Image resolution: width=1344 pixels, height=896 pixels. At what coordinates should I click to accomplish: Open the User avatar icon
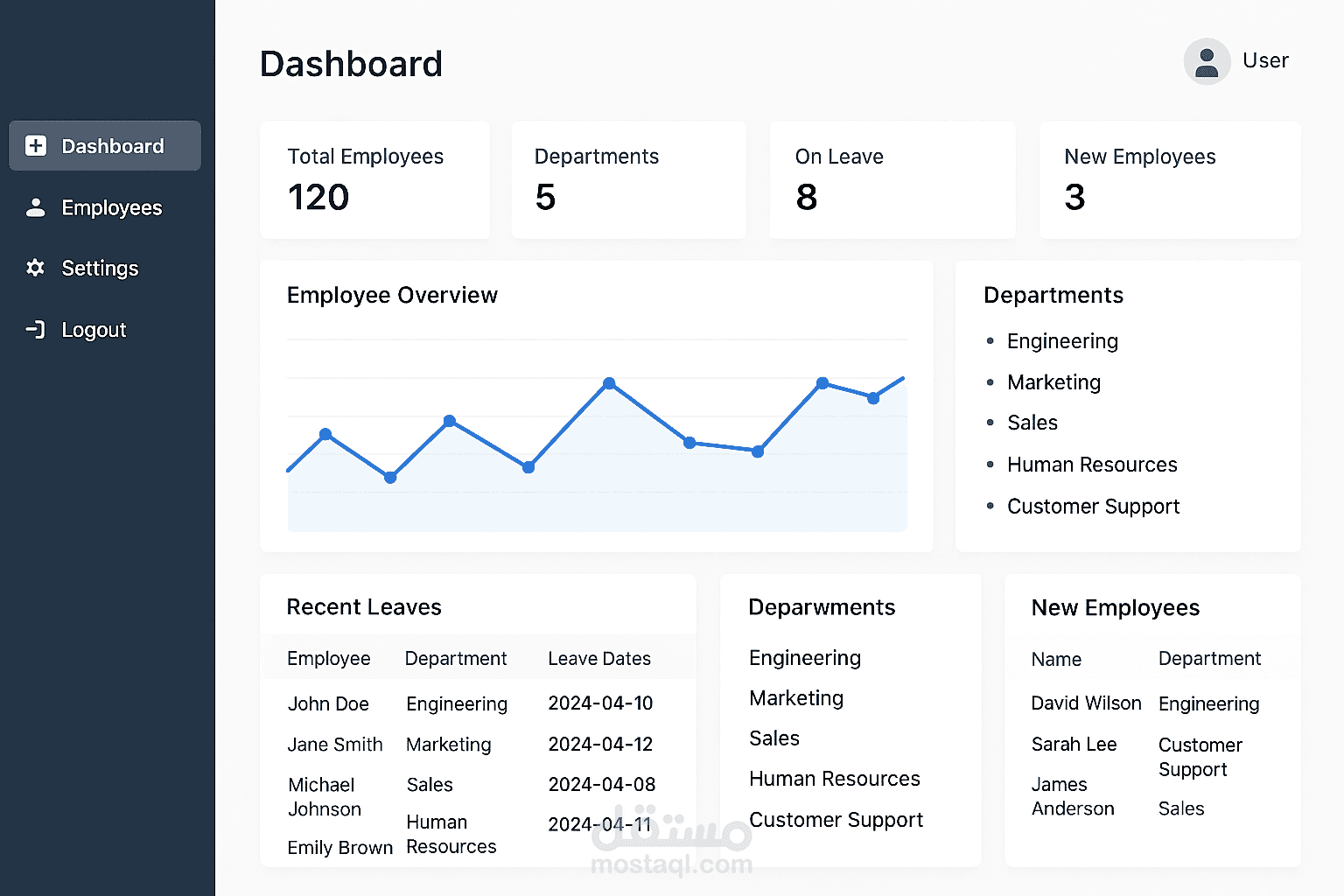1207,60
